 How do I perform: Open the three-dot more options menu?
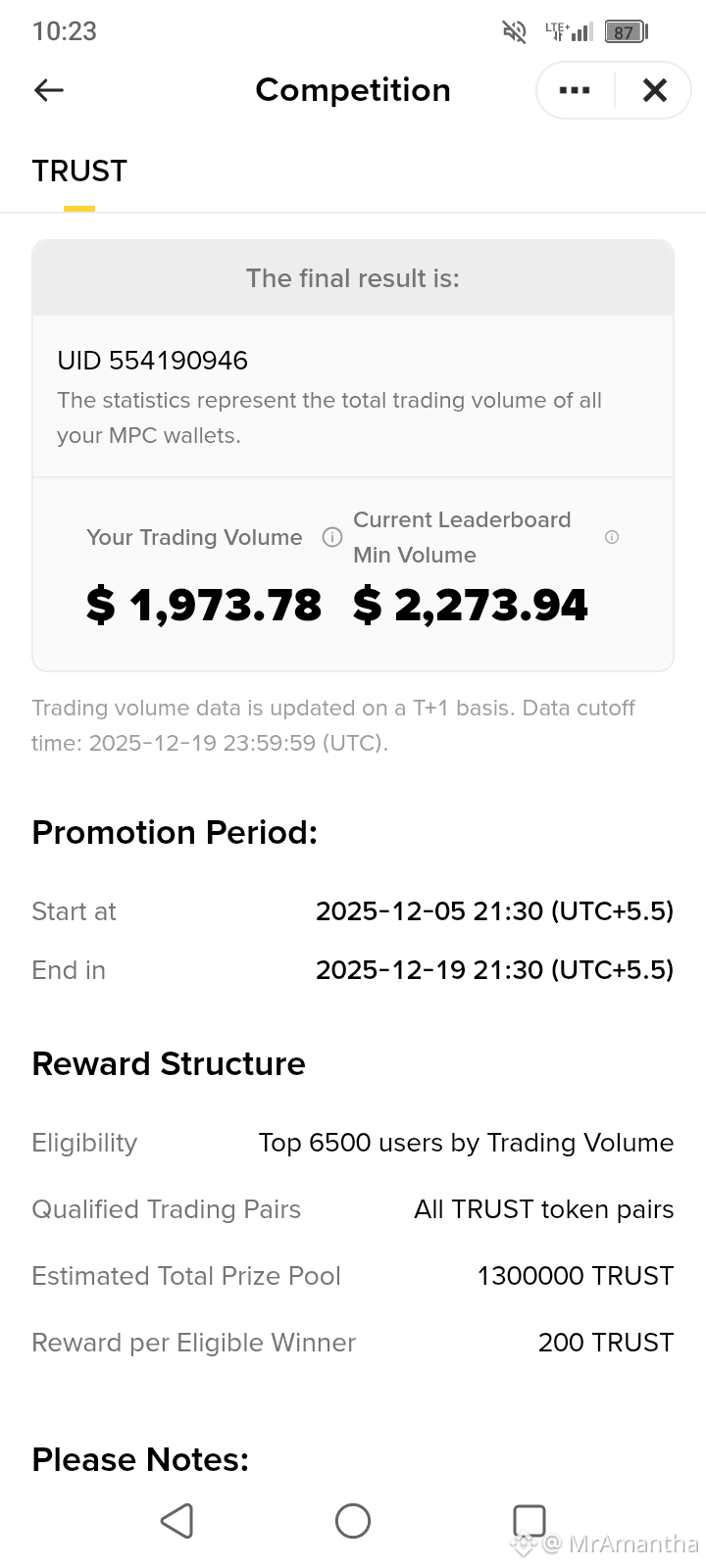575,90
